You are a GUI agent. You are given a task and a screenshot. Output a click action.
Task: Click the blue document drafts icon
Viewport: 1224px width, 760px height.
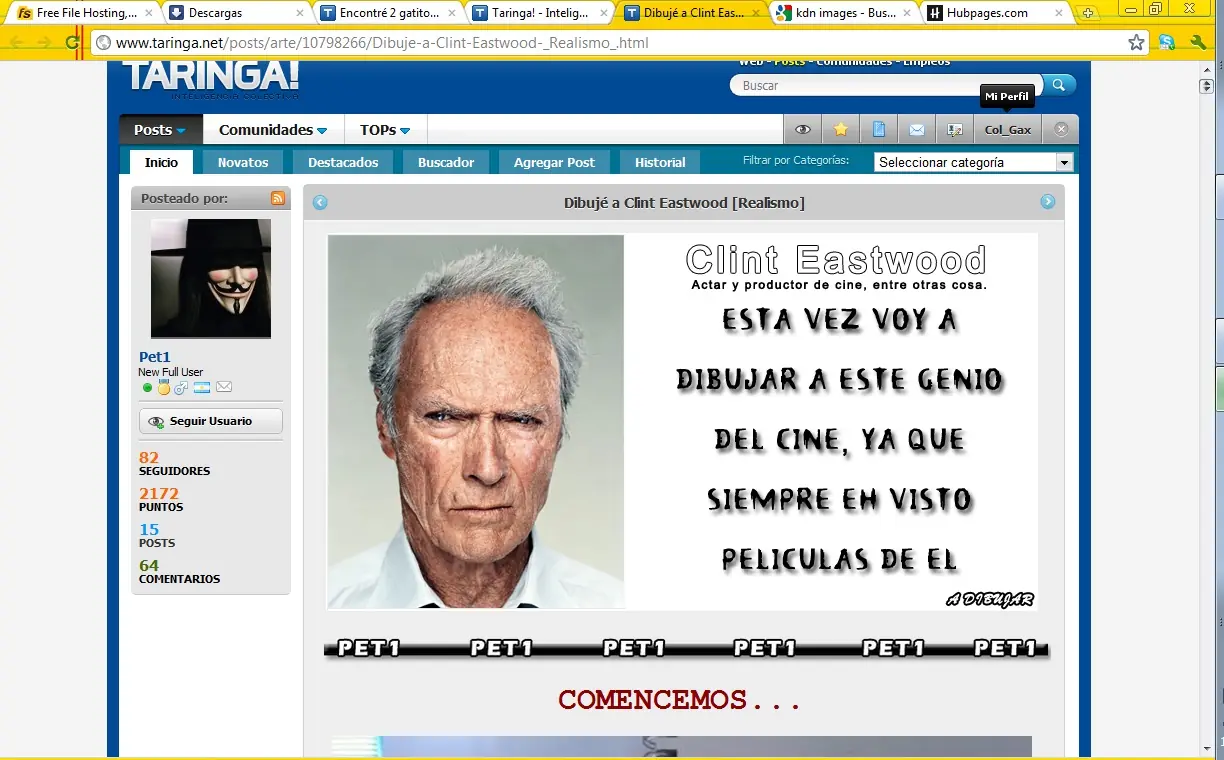tap(879, 130)
